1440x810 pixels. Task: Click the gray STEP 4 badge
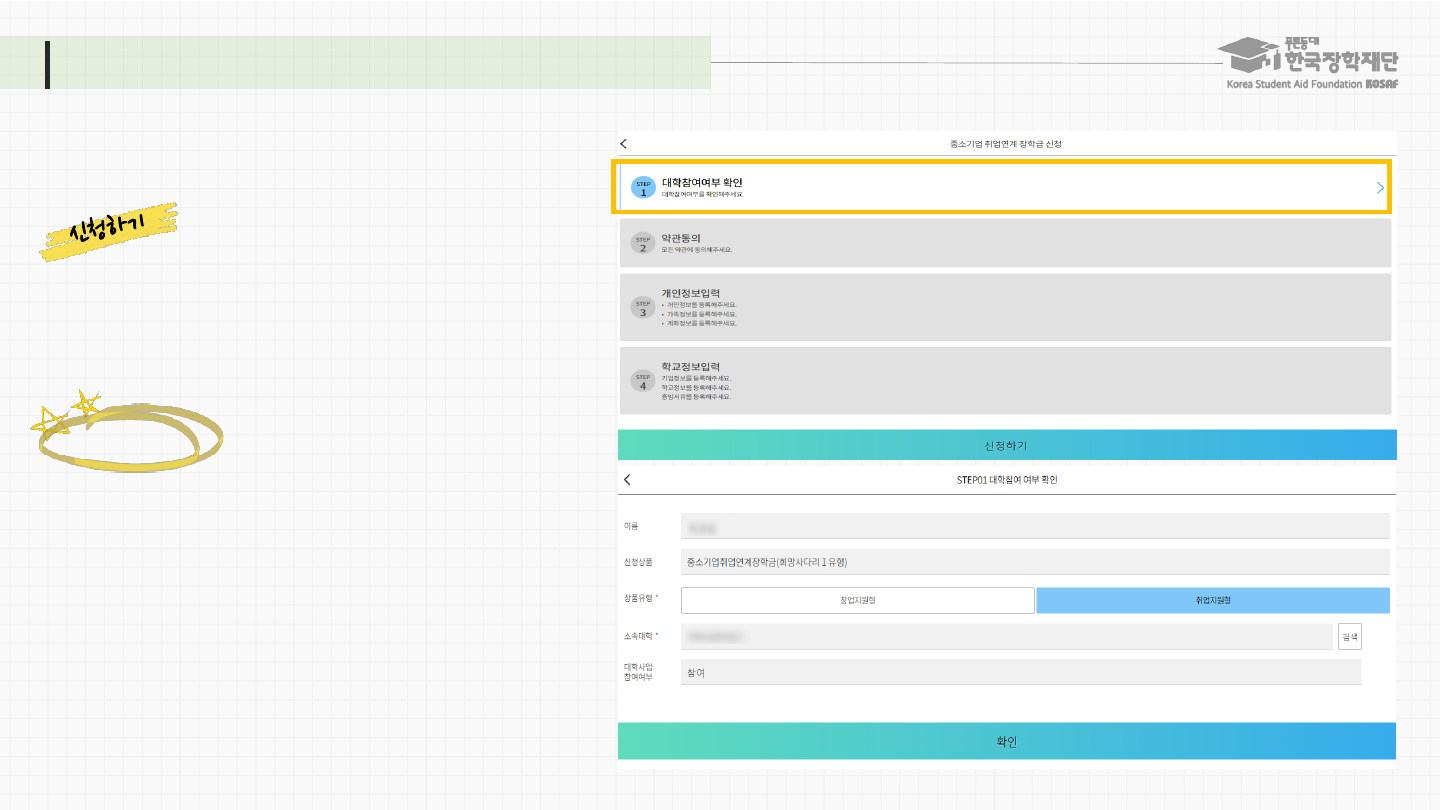(643, 381)
